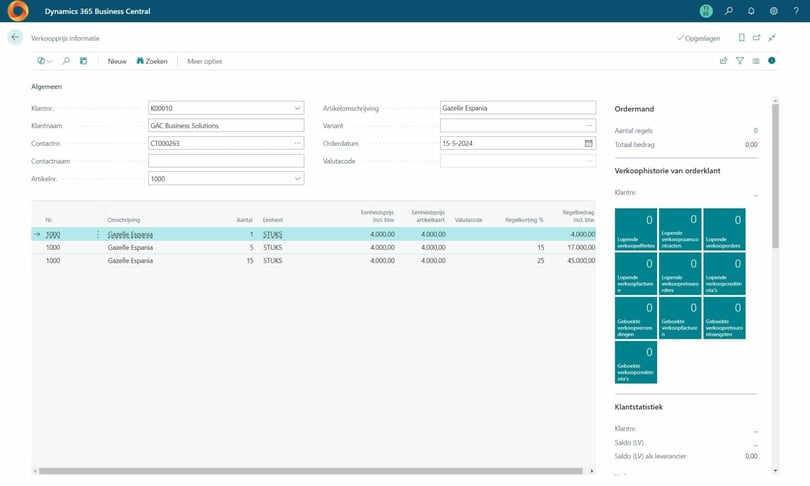Open the Lopende verkoopretourorders tile
Screen dimensions: 810x486
(x=680, y=274)
